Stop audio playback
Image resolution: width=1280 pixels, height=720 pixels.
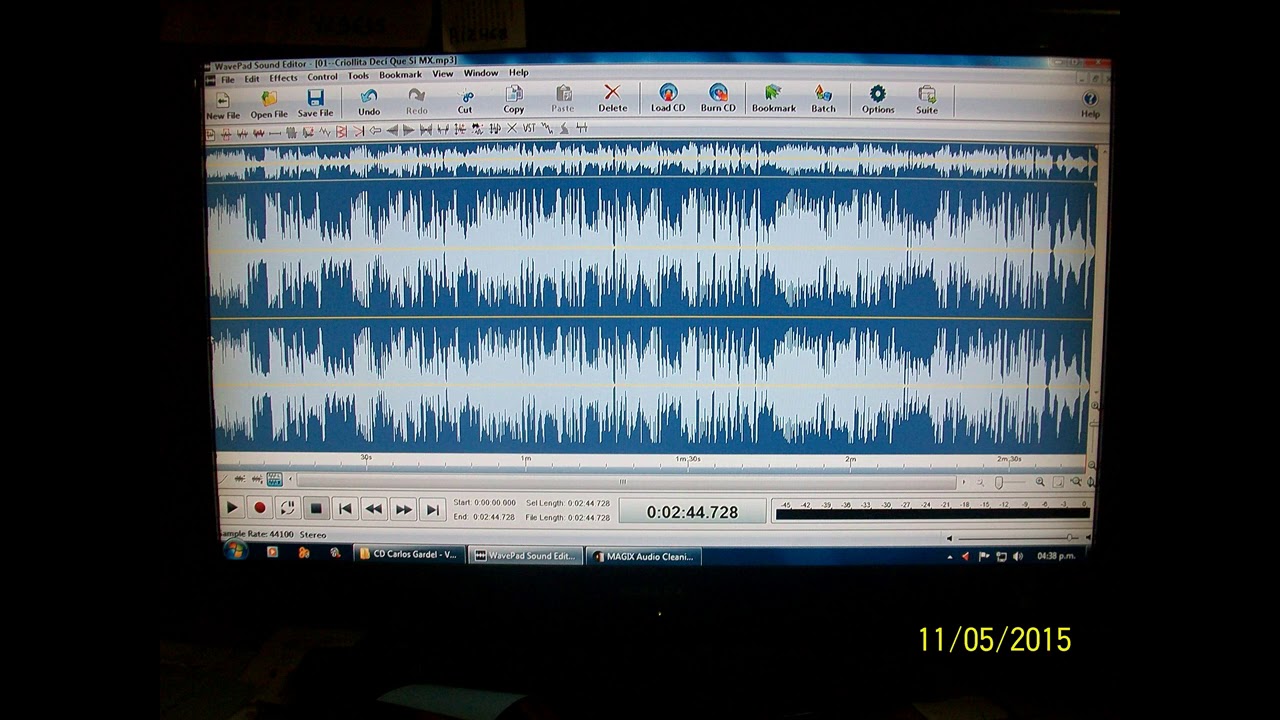click(x=316, y=509)
